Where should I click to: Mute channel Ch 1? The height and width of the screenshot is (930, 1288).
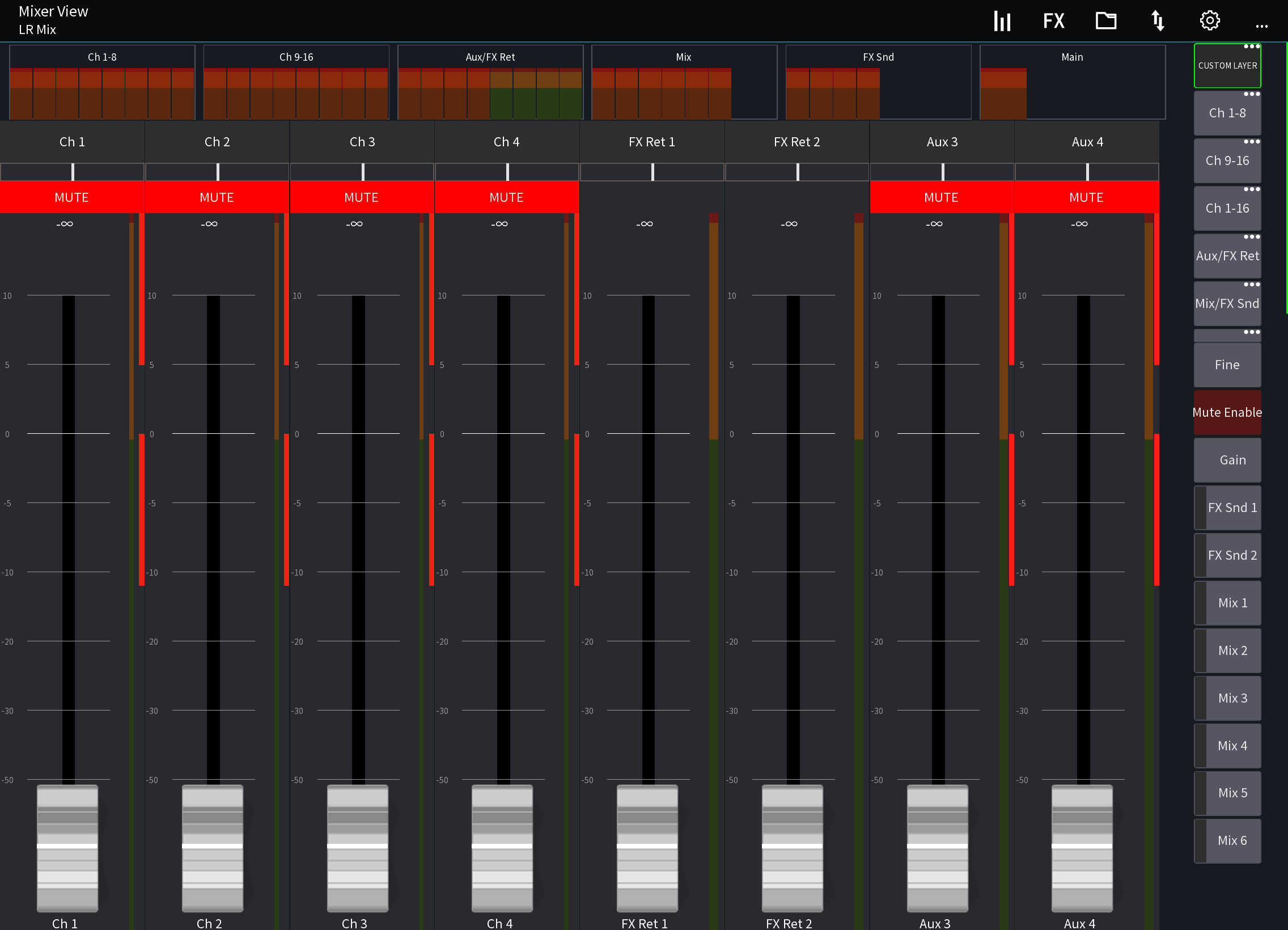[71, 197]
